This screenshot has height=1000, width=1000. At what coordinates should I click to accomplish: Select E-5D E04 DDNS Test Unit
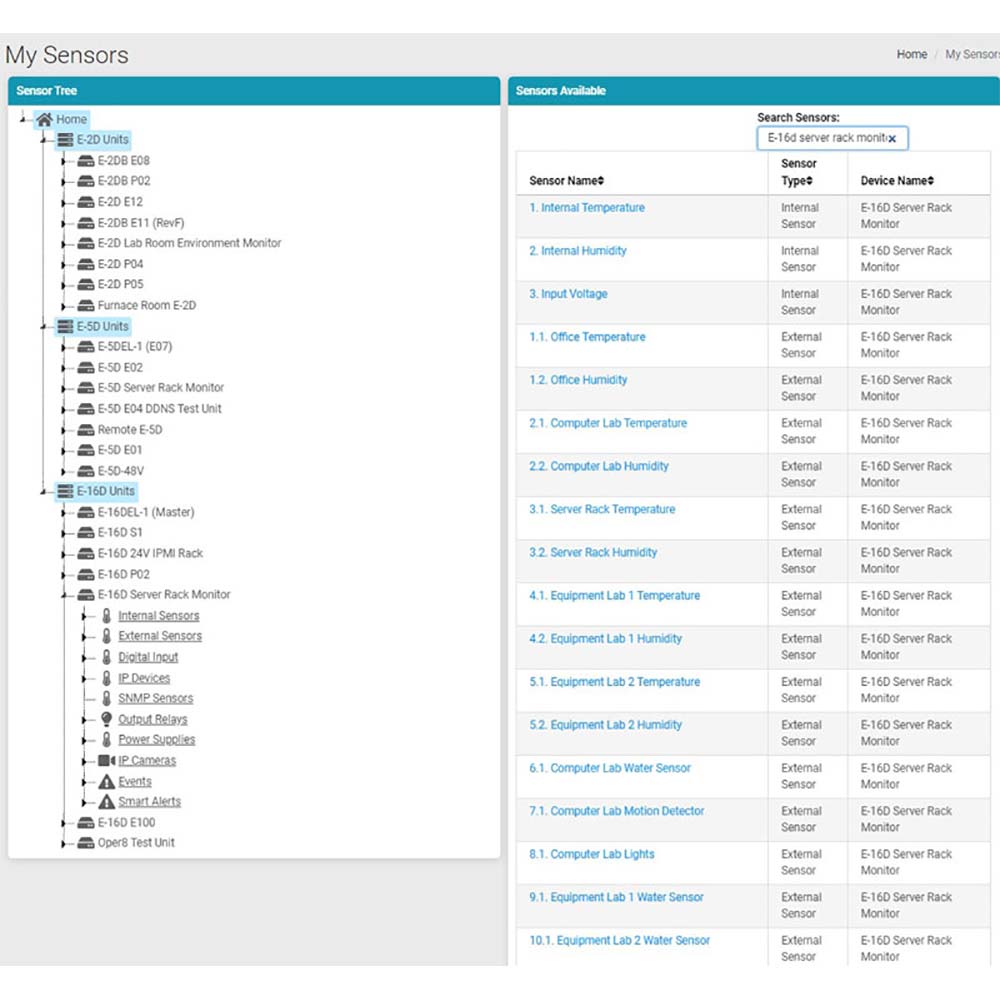point(159,409)
